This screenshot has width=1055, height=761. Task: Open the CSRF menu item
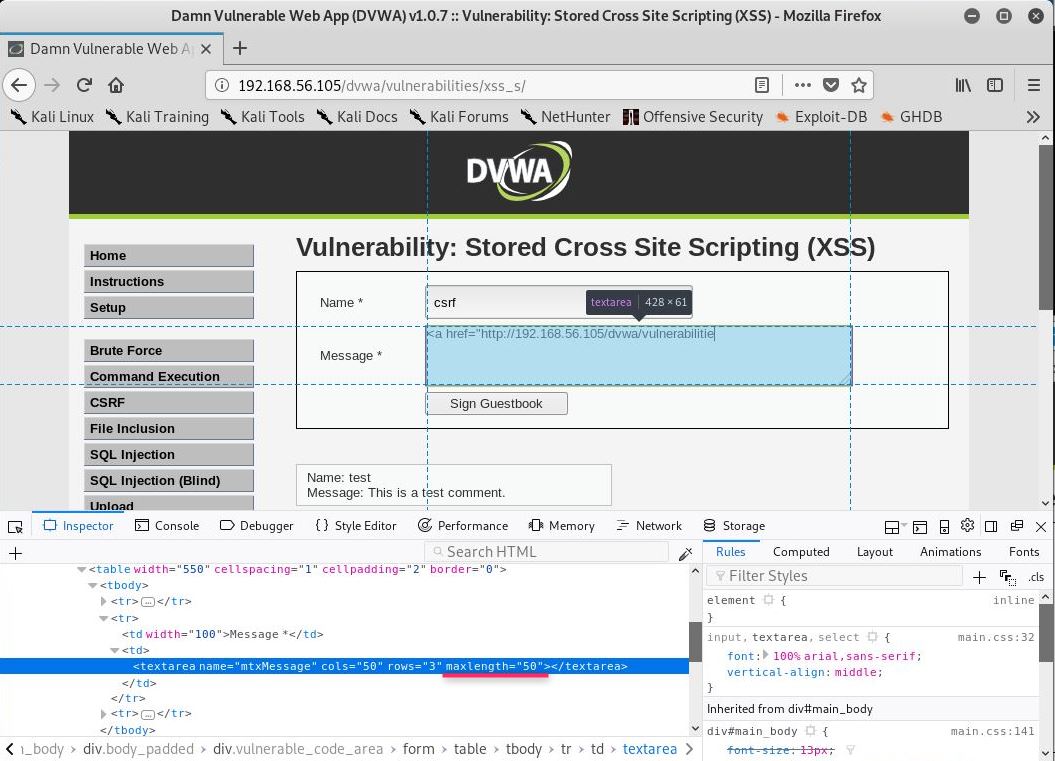(x=169, y=402)
